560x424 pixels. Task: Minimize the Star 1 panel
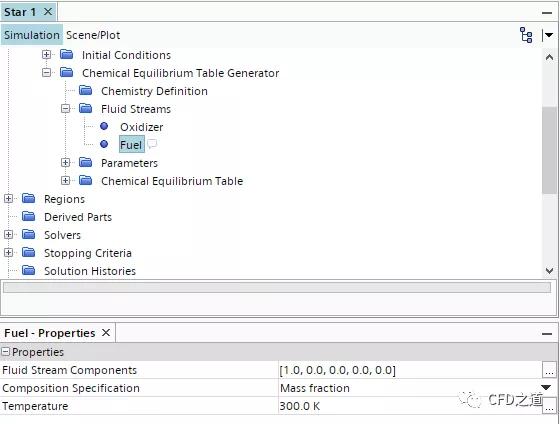tap(547, 13)
